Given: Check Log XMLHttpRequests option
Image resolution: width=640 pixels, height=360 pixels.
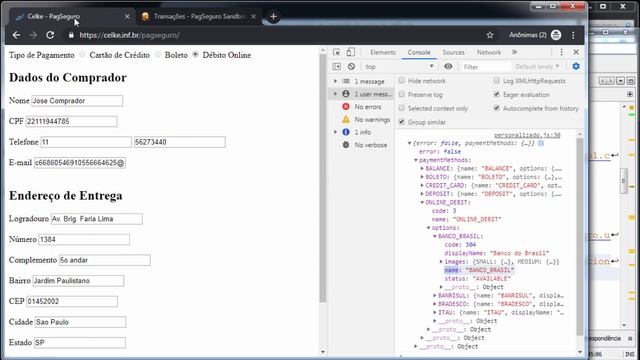Looking at the screenshot, I should pyautogui.click(x=496, y=80).
